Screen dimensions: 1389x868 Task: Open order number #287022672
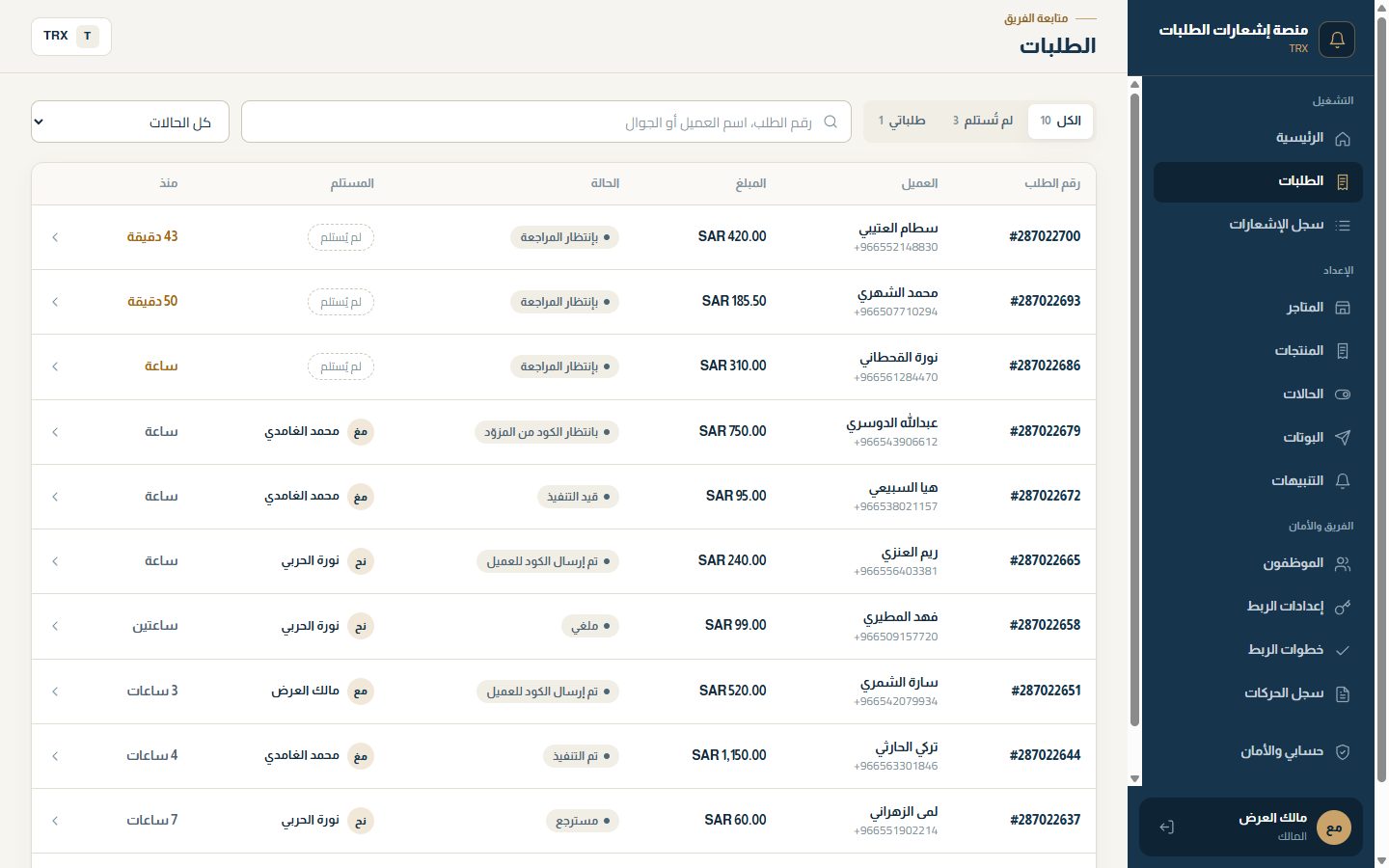tap(1045, 496)
